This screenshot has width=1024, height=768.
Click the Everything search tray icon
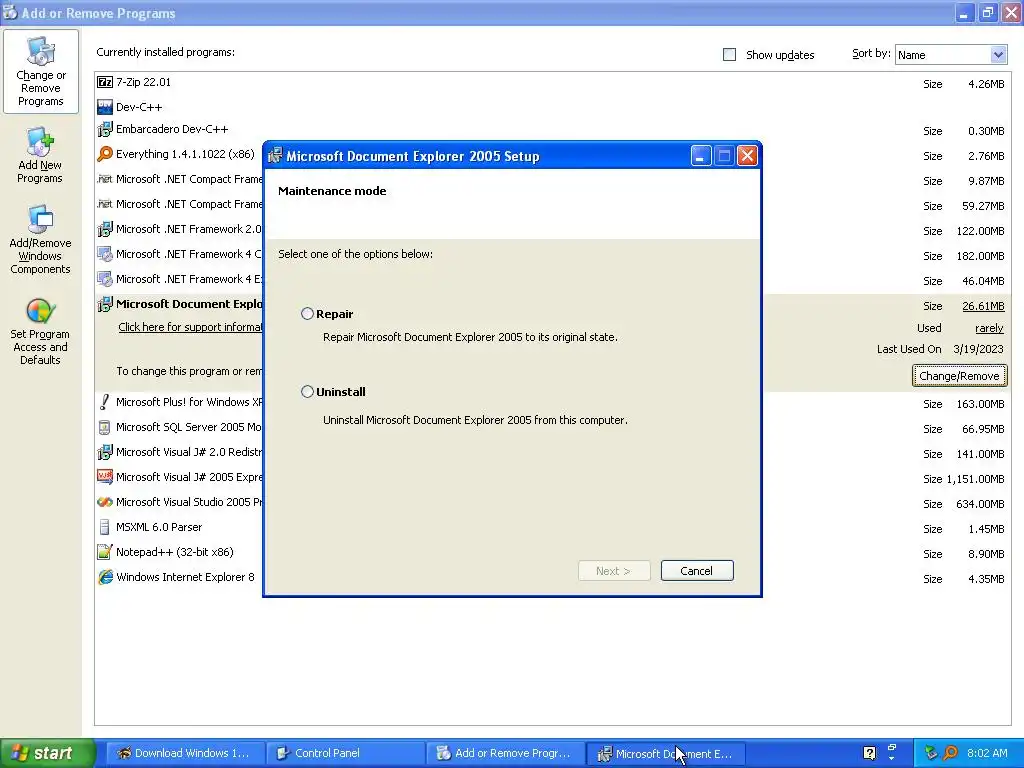[x=951, y=753]
